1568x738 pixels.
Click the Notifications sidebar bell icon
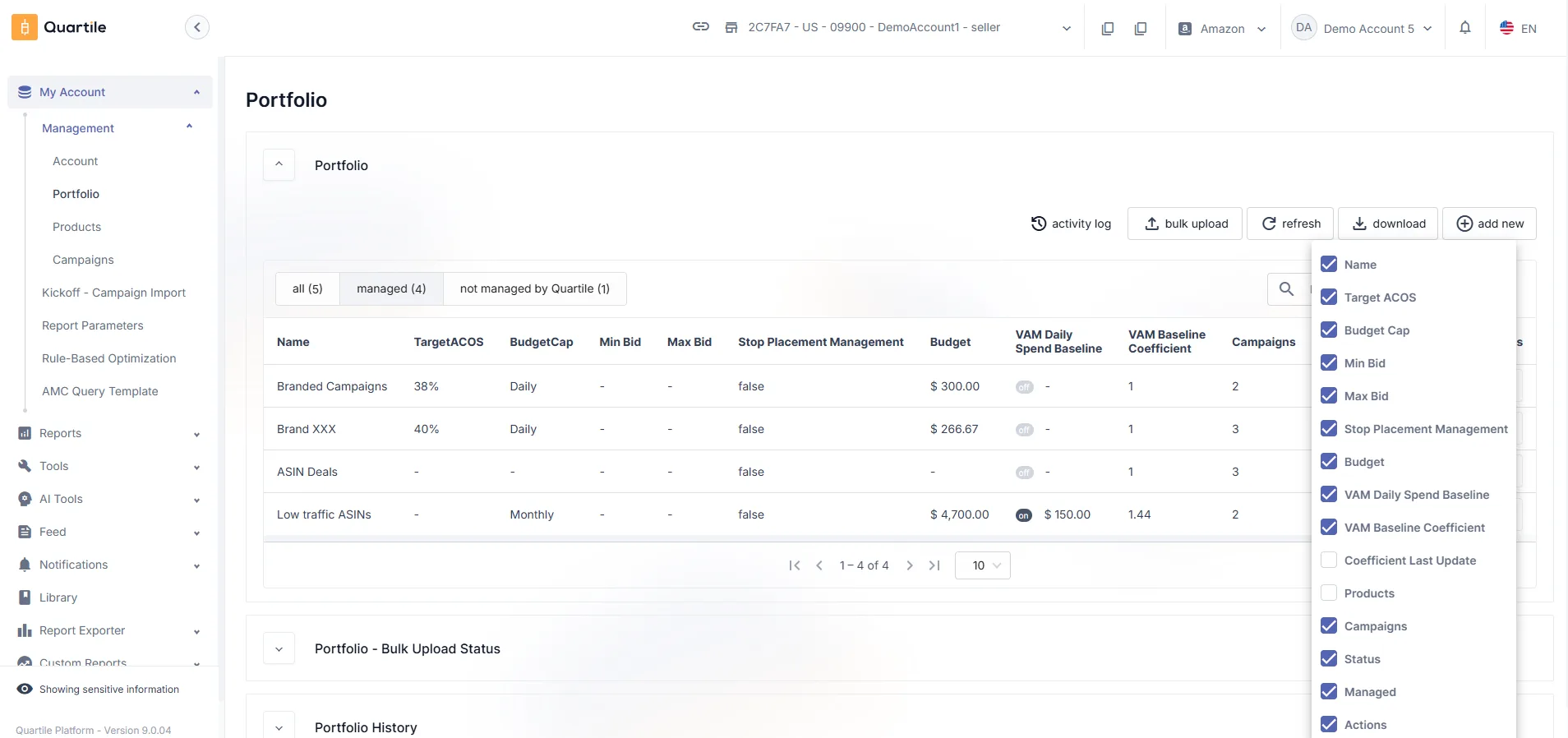point(25,565)
